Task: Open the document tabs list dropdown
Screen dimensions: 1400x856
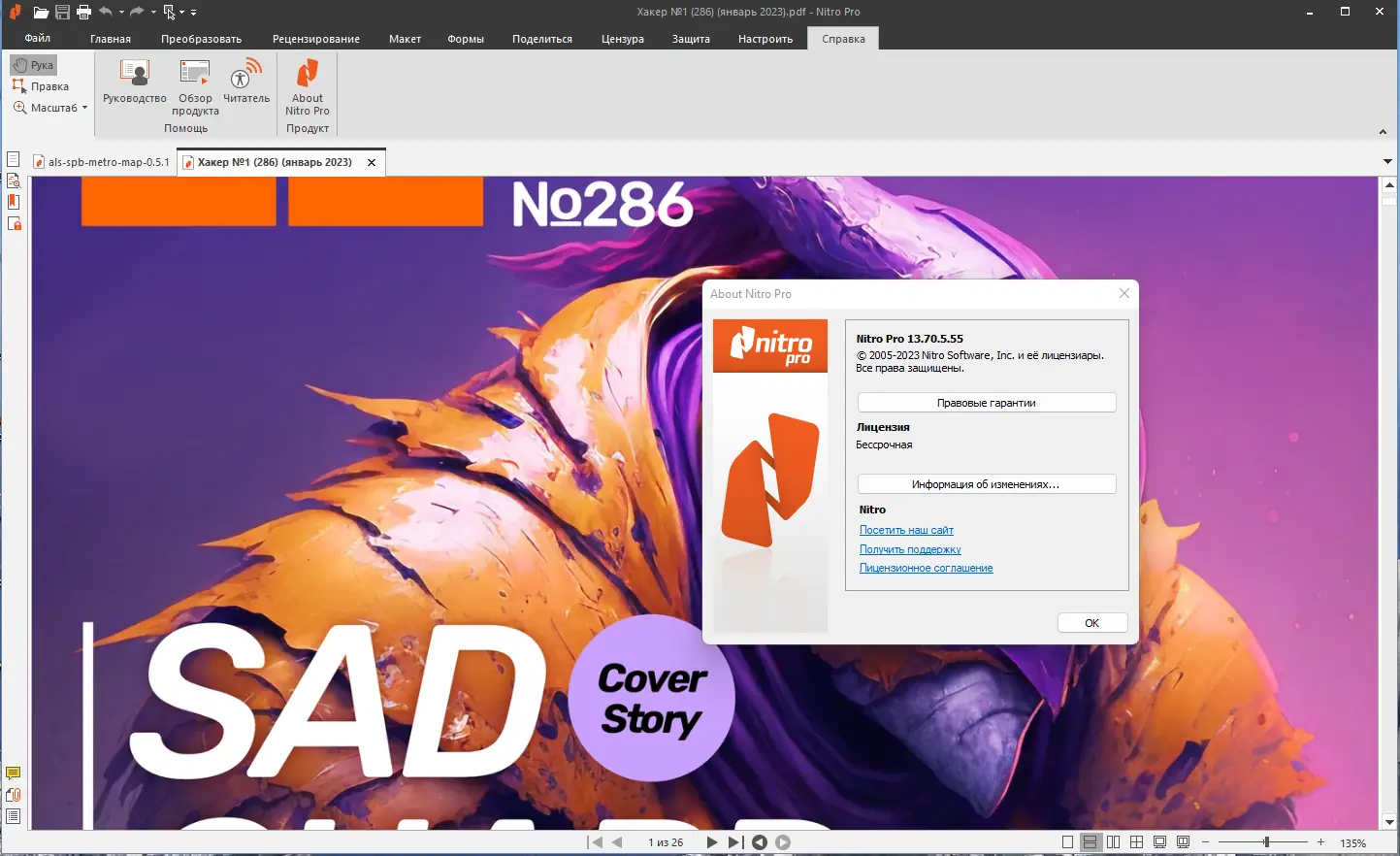Action: (1387, 162)
